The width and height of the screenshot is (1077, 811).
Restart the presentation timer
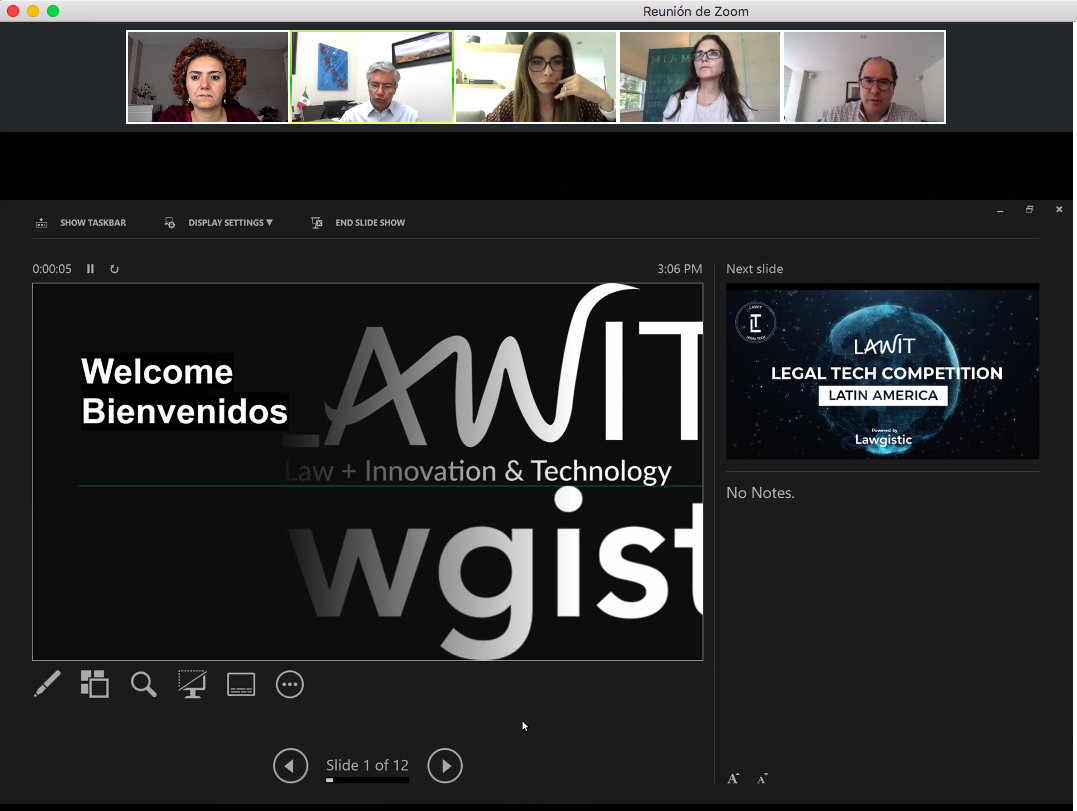click(115, 269)
